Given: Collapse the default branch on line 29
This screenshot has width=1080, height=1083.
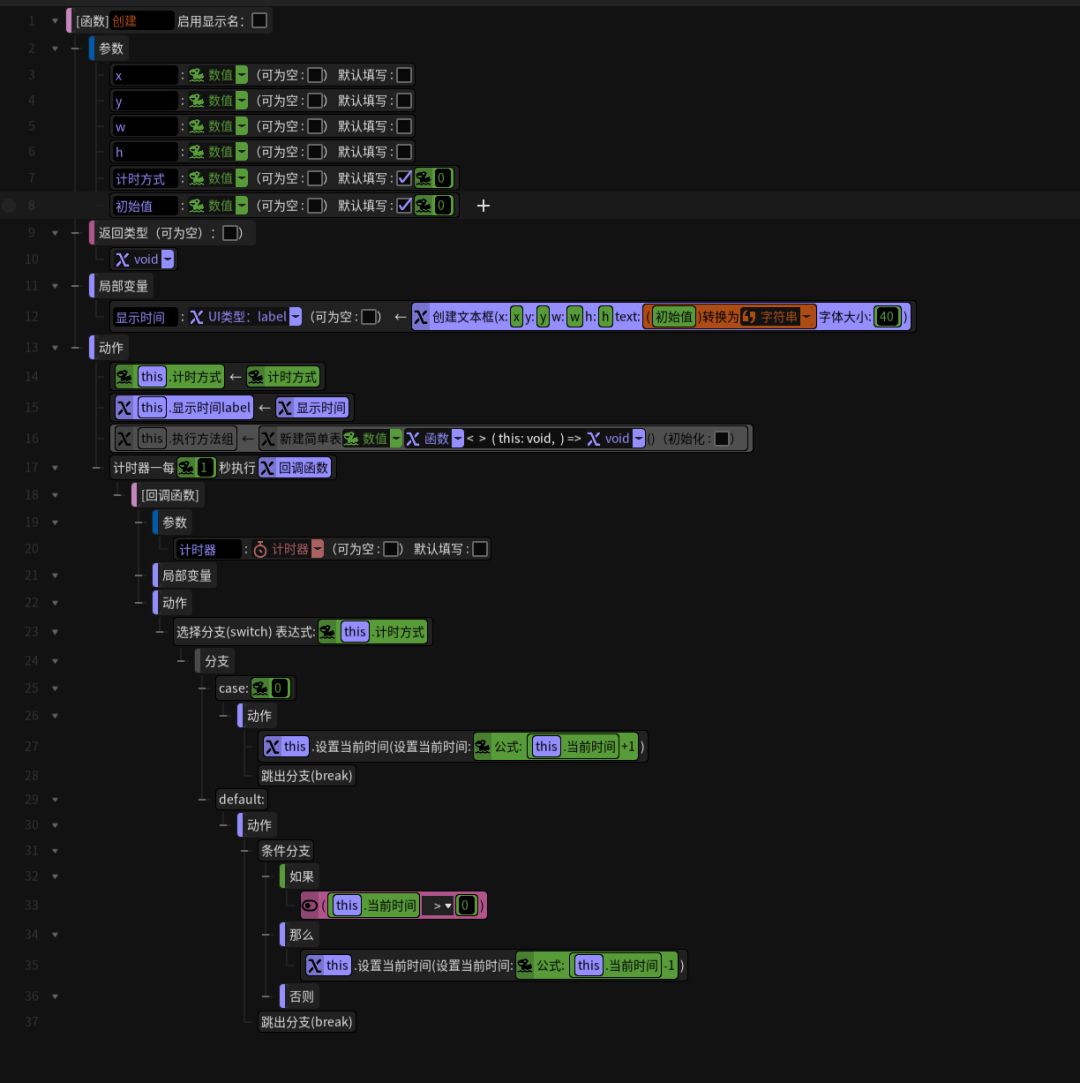Looking at the screenshot, I should click(x=55, y=799).
